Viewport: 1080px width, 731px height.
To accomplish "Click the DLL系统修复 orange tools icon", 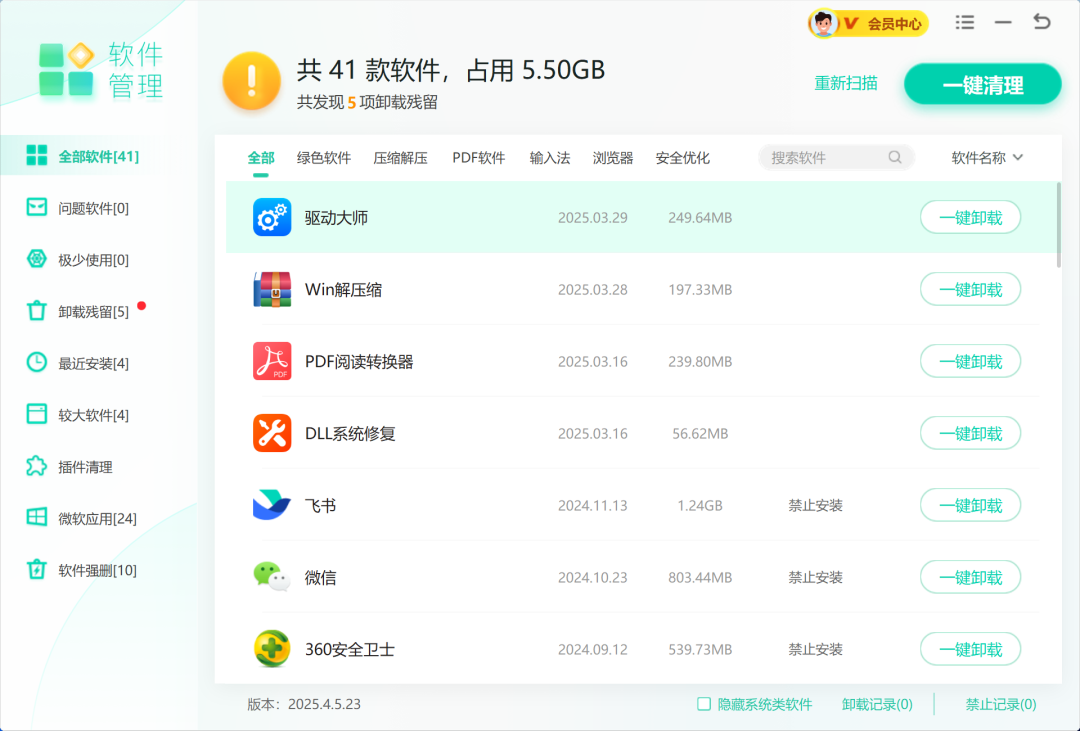I will (272, 433).
